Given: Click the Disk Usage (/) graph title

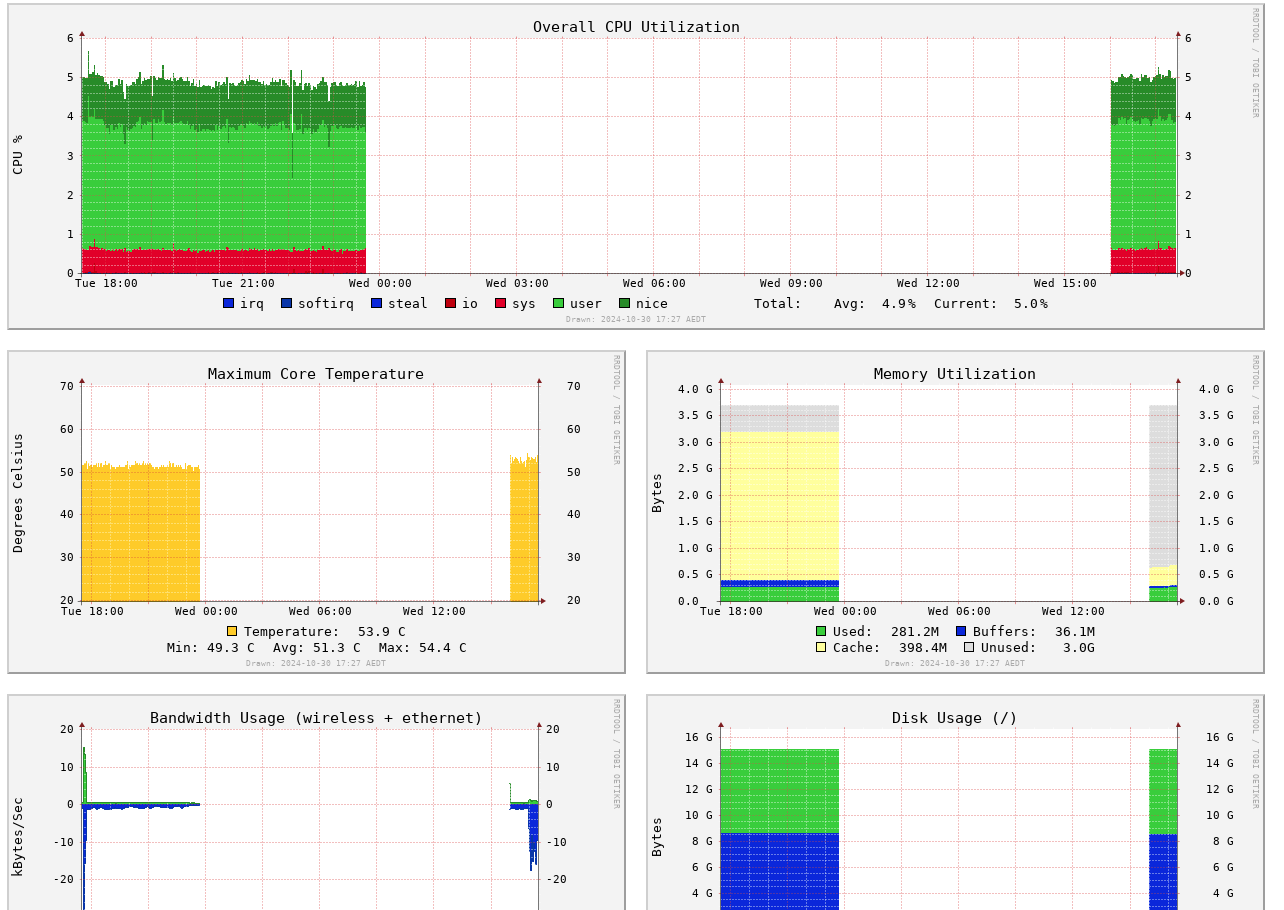Looking at the screenshot, I should coord(955,718).
